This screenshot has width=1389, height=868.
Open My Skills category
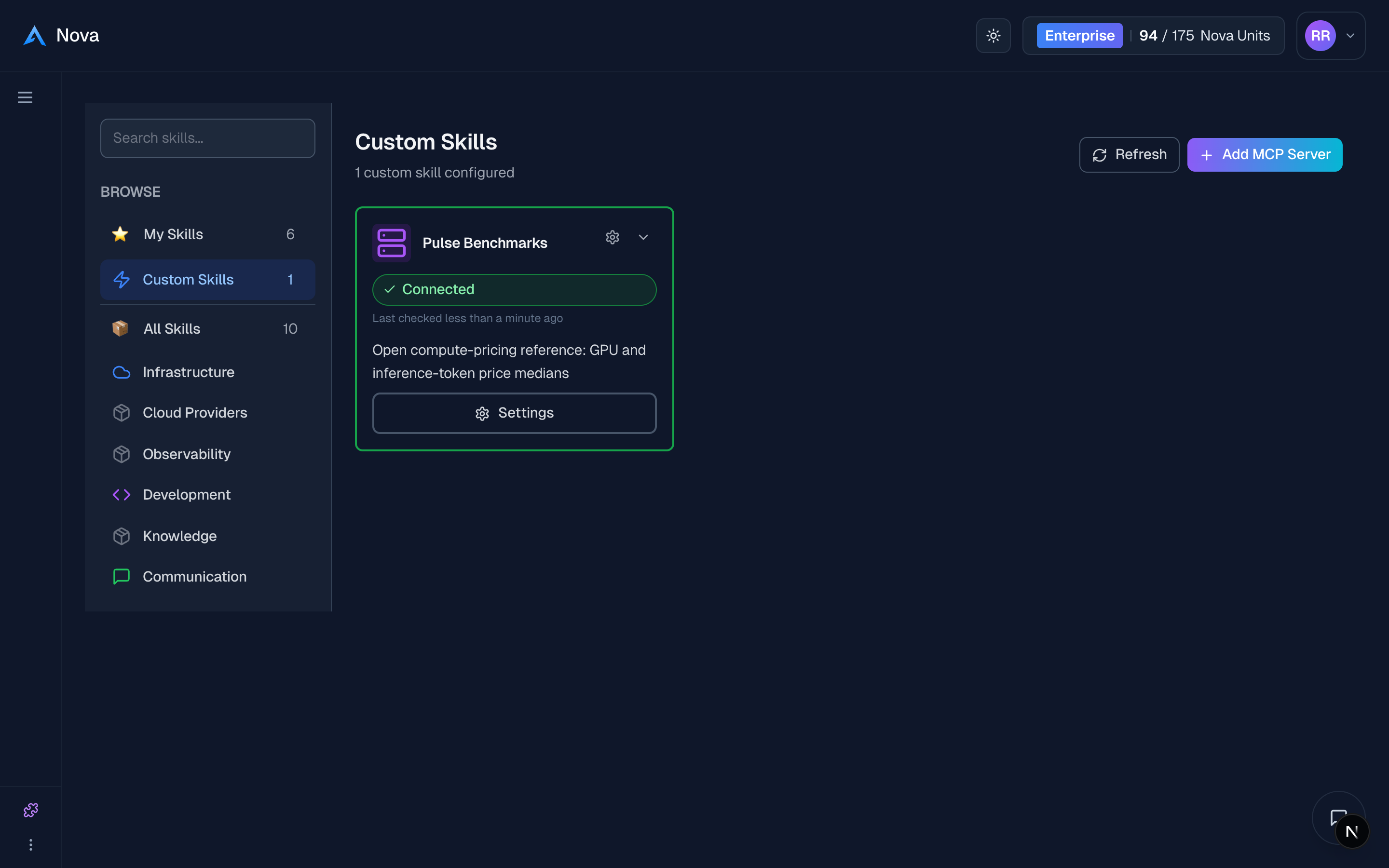click(x=208, y=234)
